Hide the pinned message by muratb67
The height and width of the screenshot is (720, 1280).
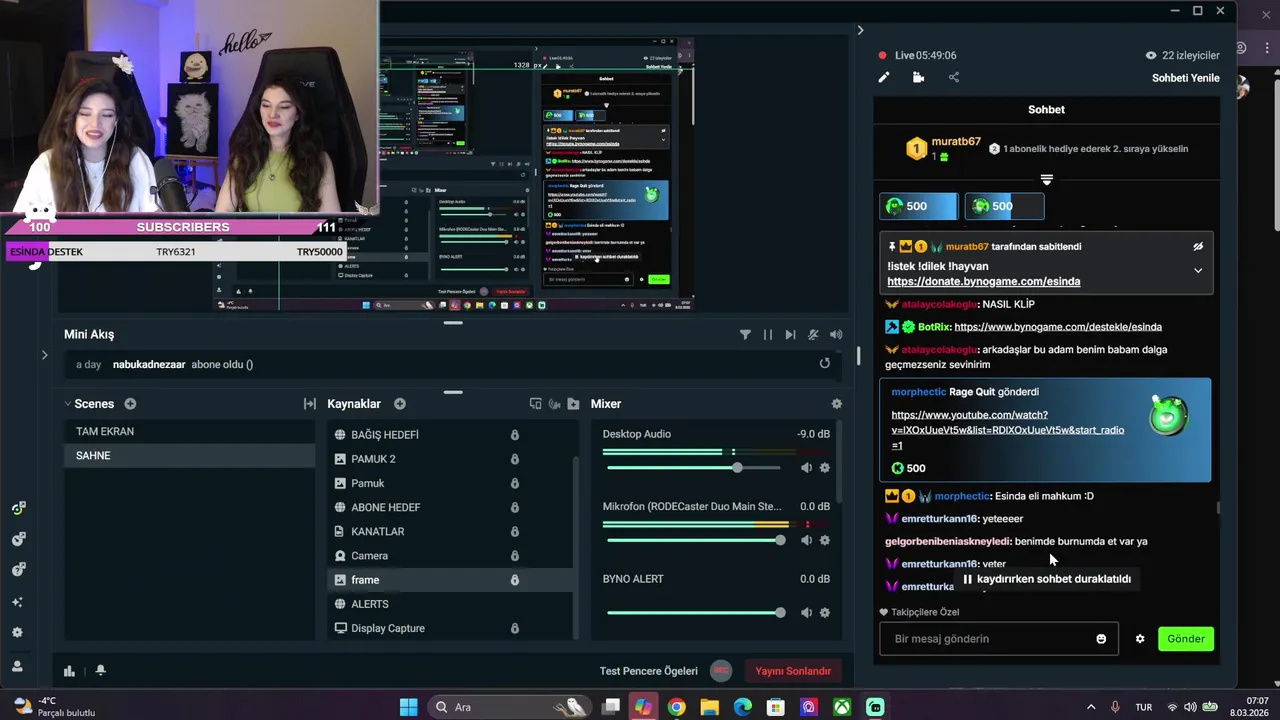1198,246
